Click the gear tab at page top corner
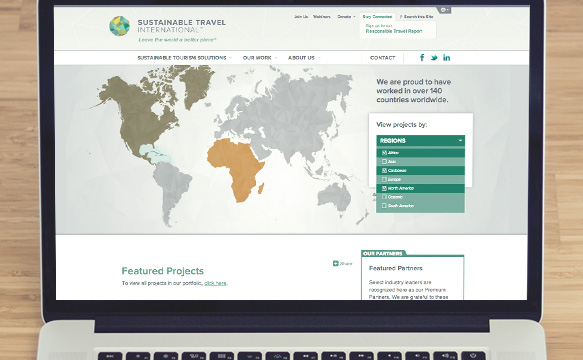This screenshot has height=360, width=583. coord(444,10)
